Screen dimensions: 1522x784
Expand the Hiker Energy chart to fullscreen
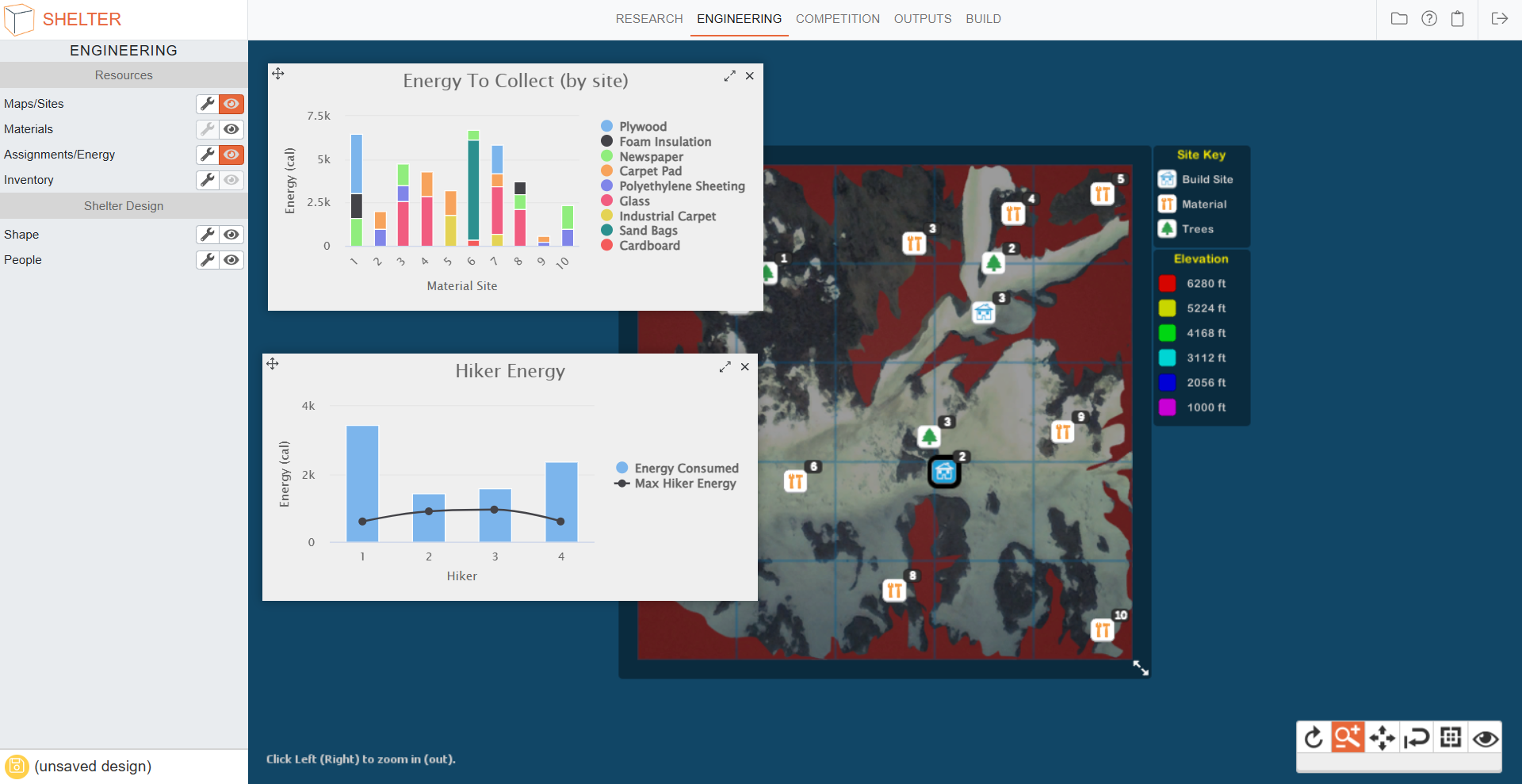(725, 367)
